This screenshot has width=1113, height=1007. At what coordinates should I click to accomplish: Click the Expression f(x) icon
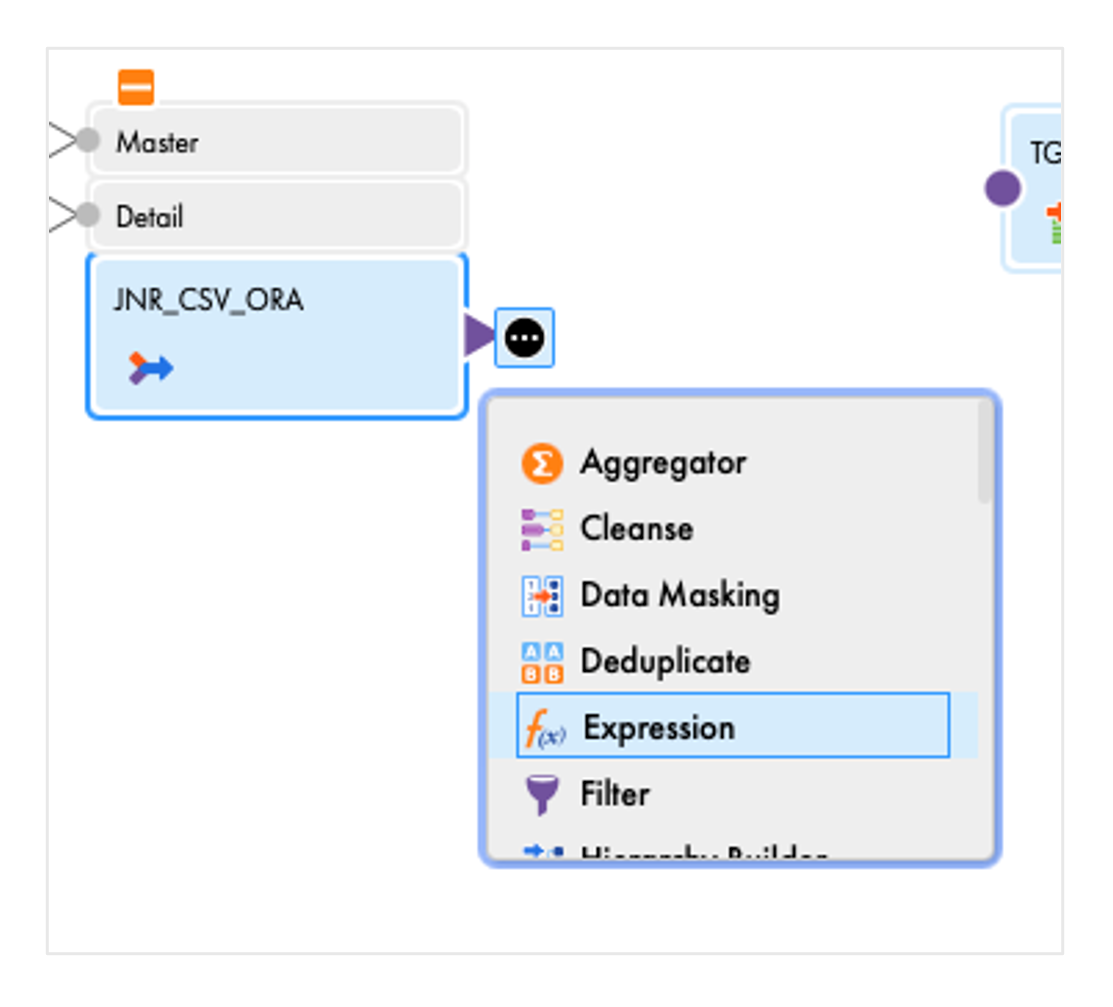tap(545, 729)
